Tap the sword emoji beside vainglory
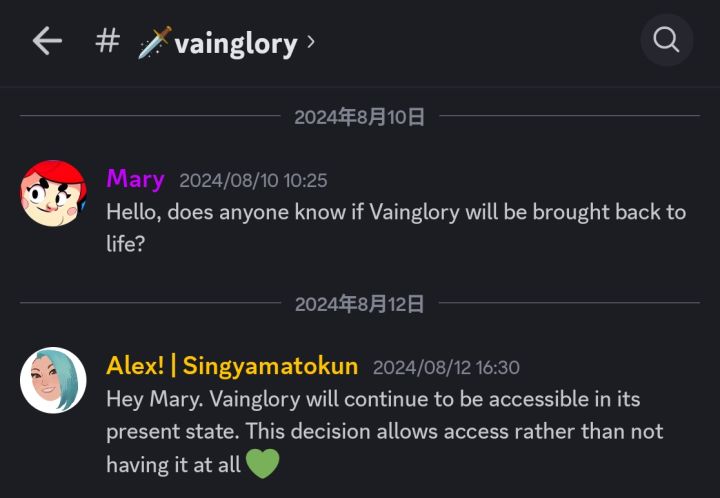This screenshot has height=498, width=720. pos(154,43)
